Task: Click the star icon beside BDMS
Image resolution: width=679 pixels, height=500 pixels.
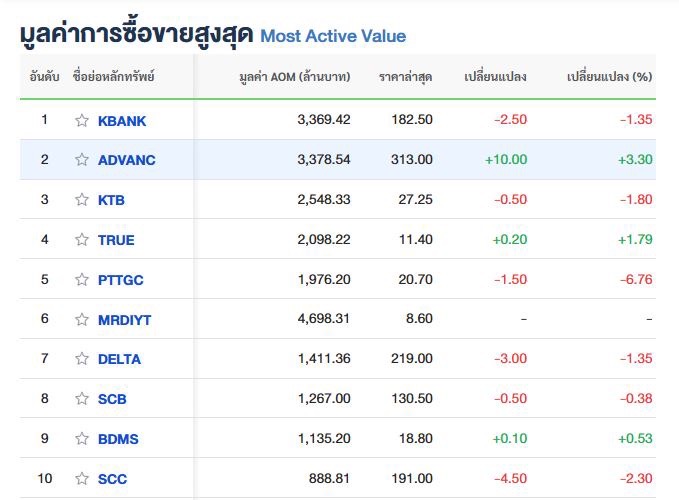Action: point(82,439)
